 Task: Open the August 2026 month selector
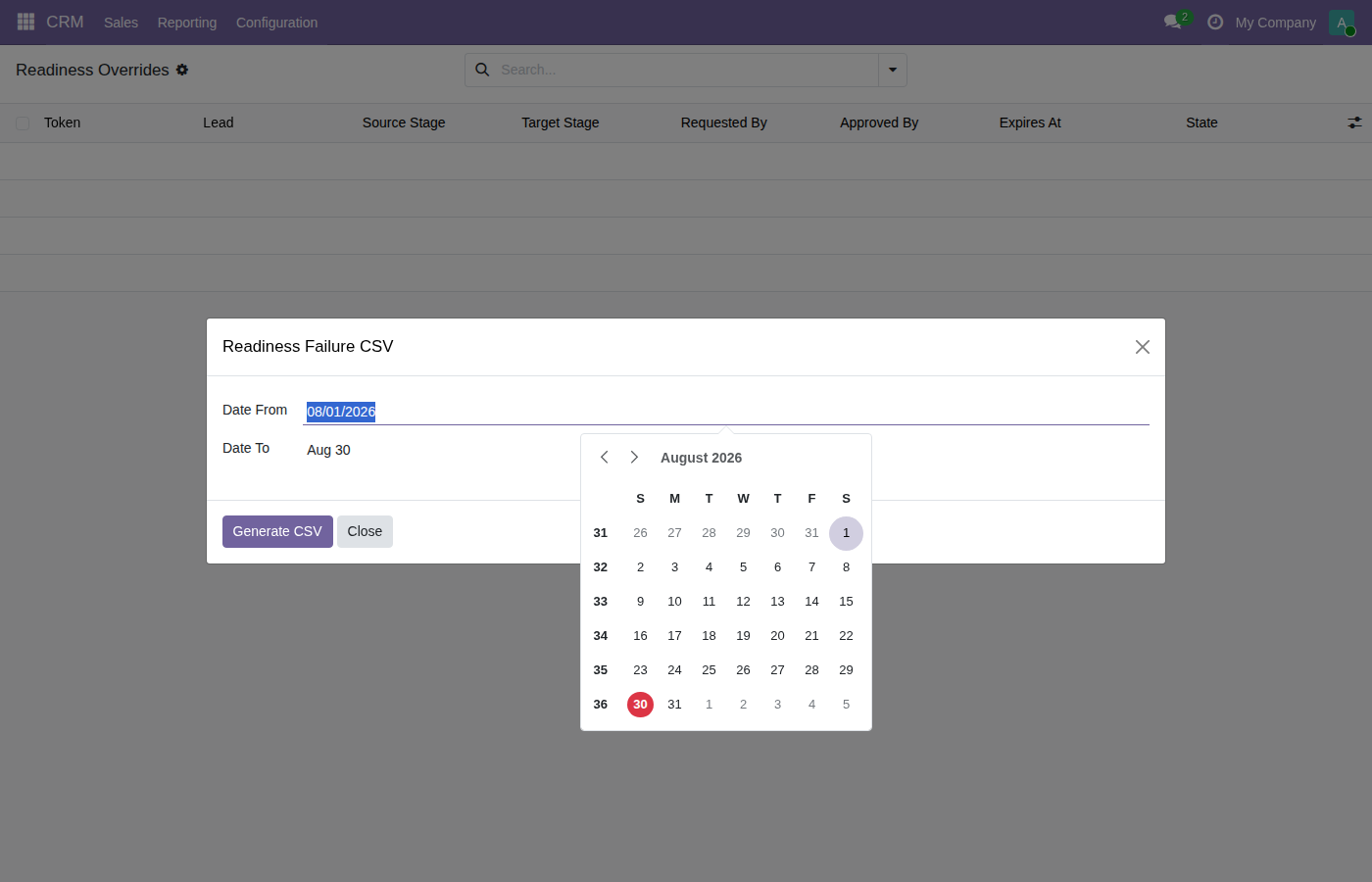click(x=701, y=458)
